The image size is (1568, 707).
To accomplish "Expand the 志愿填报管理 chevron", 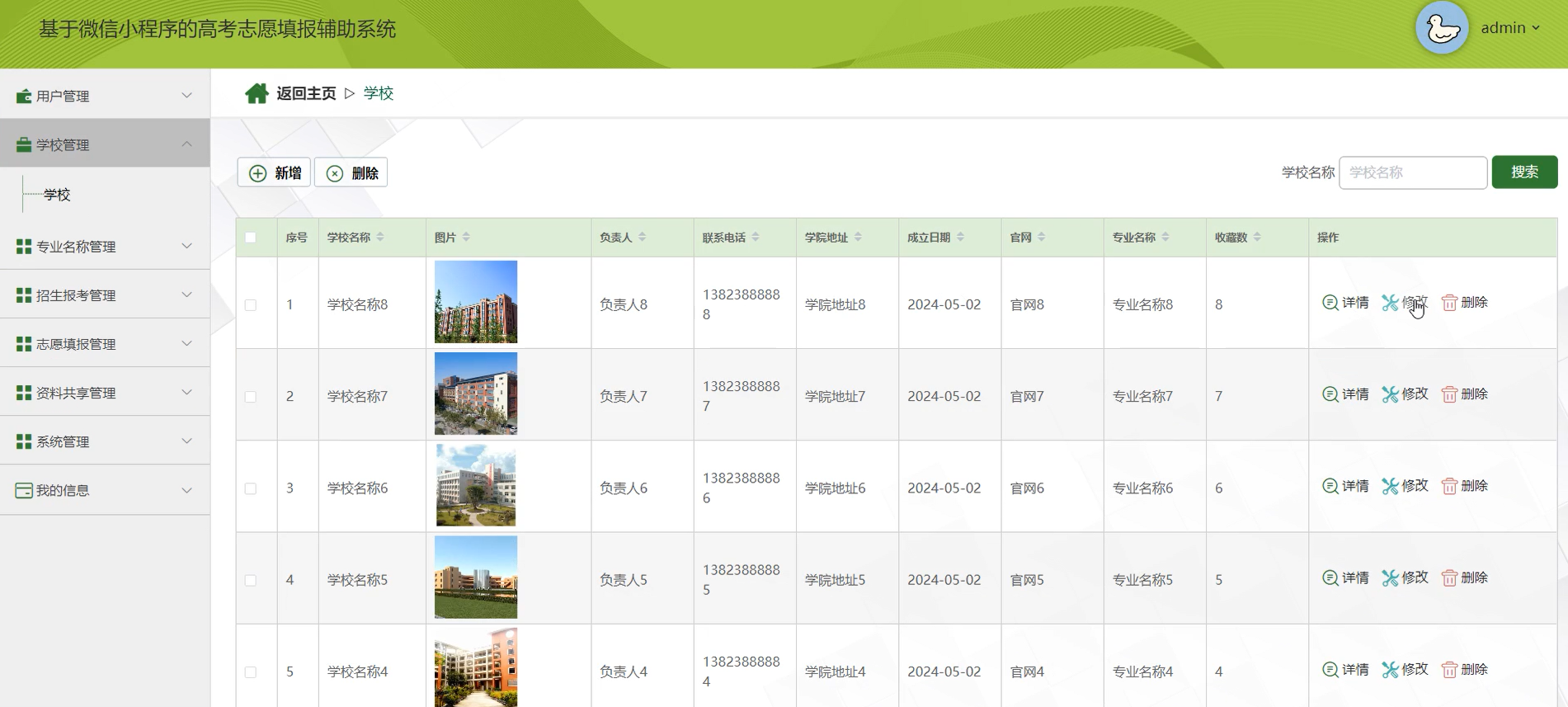I will (186, 343).
